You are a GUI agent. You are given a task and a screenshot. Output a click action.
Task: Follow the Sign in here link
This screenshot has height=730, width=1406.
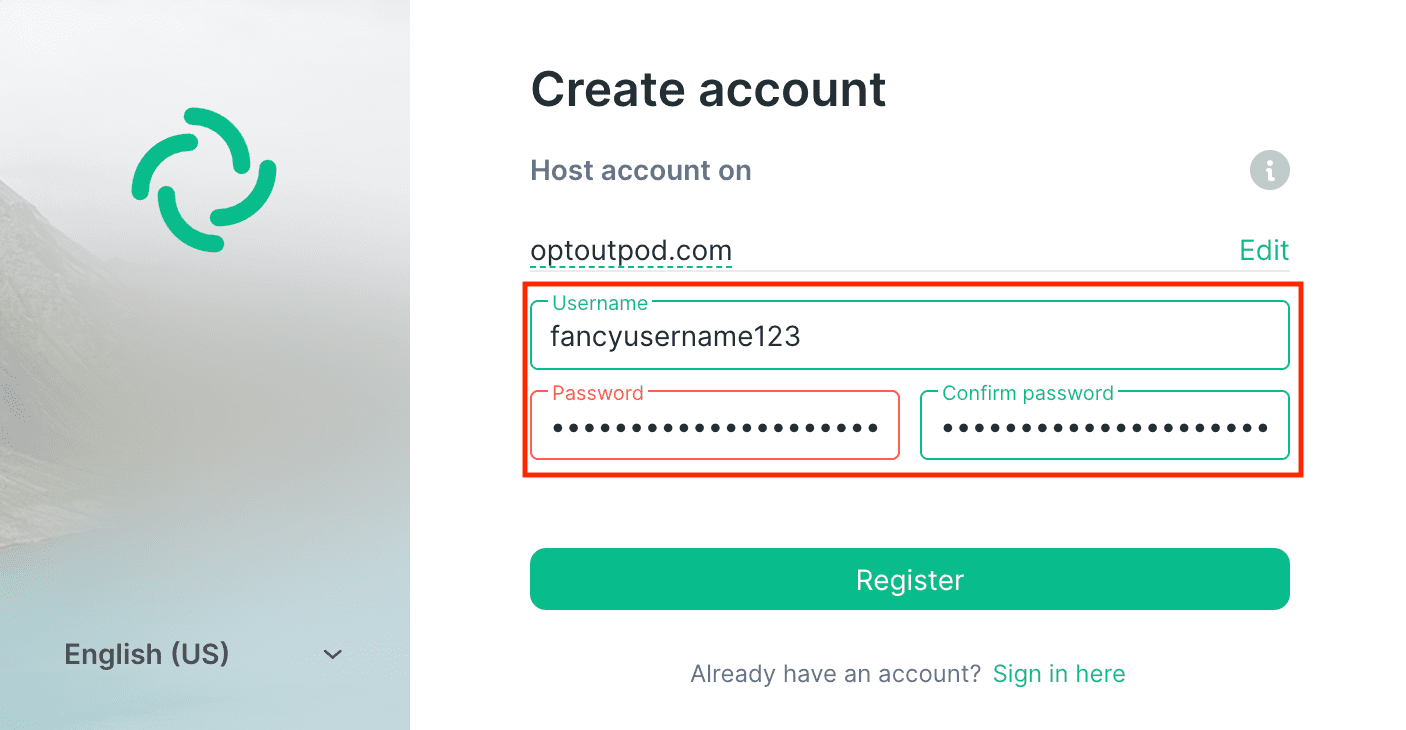tap(1059, 674)
